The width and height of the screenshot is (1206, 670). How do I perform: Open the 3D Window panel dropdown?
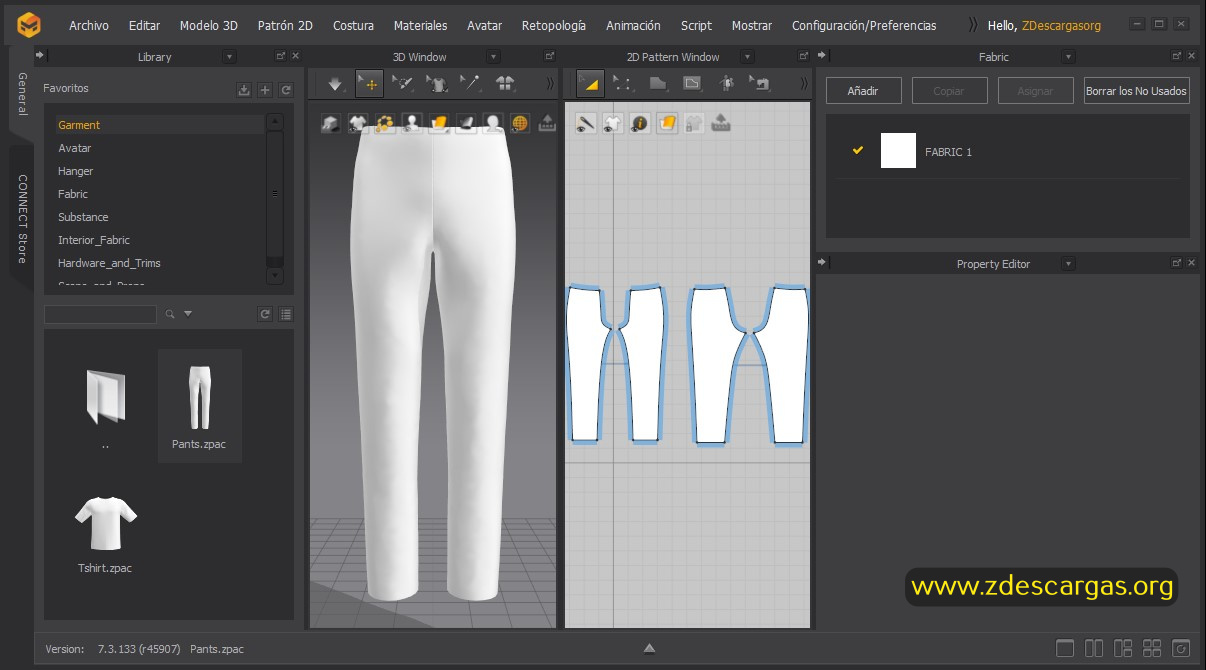tap(493, 57)
